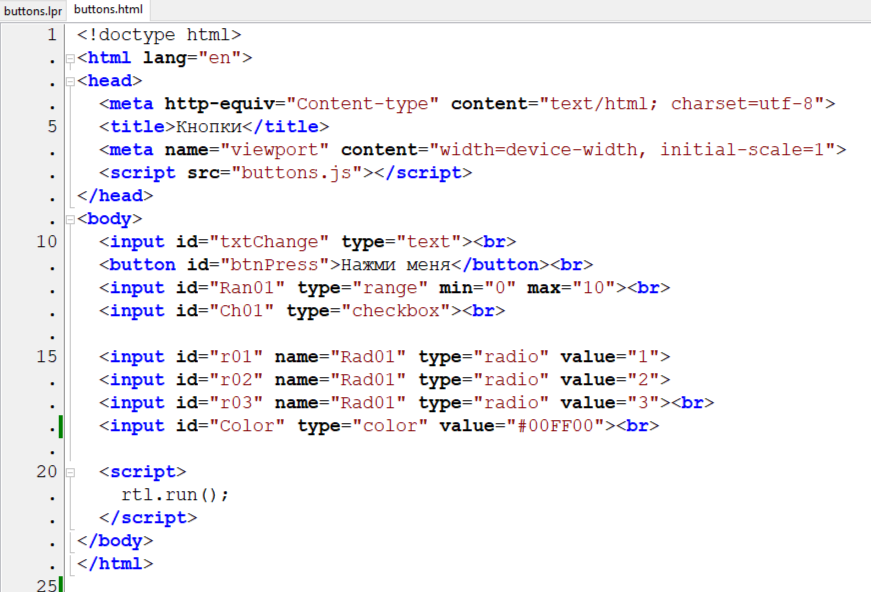
Task: Click the "viewport" attribute value
Action: click(274, 150)
